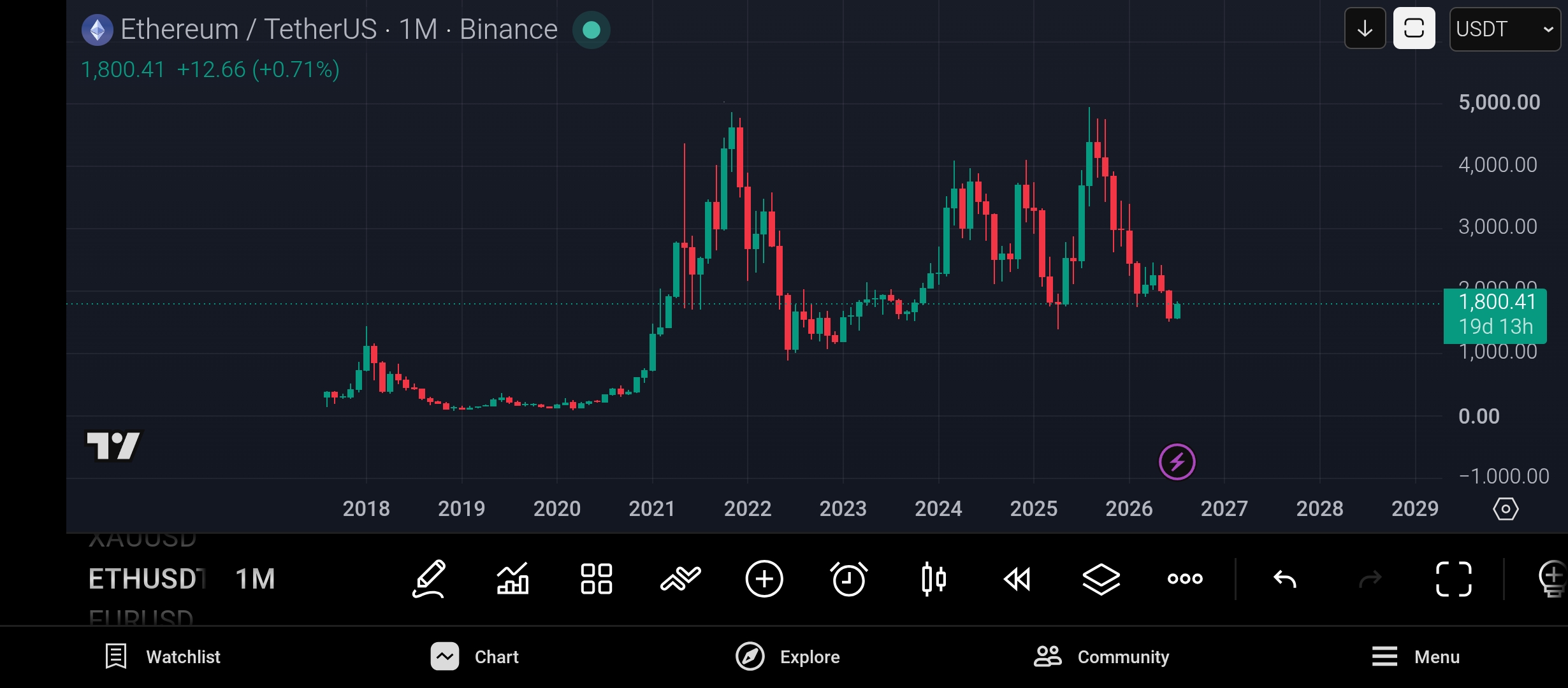Image resolution: width=1568 pixels, height=688 pixels.
Task: Undo the last chart action
Action: pyautogui.click(x=1285, y=579)
